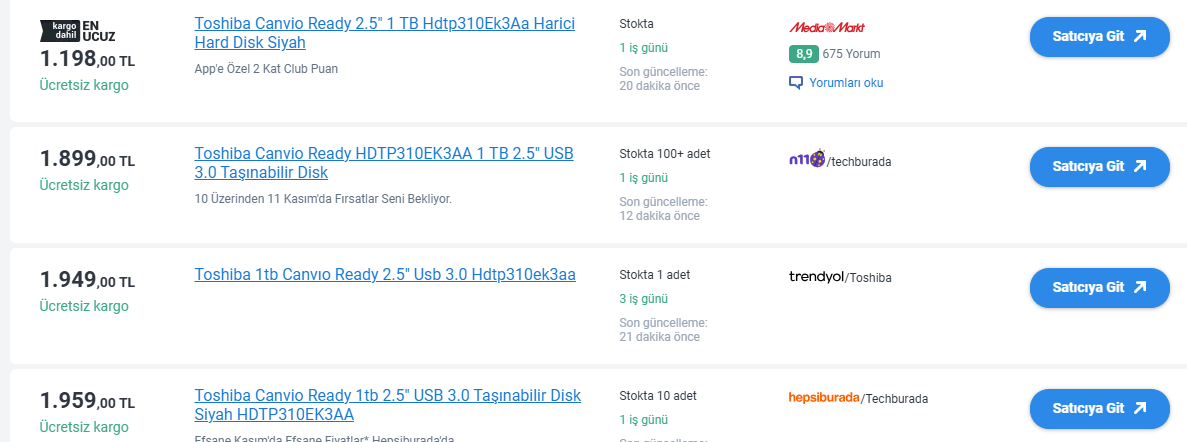The width and height of the screenshot is (1187, 442).
Task: Go to n11 seller with Satıcıya Git
Action: tap(1099, 166)
